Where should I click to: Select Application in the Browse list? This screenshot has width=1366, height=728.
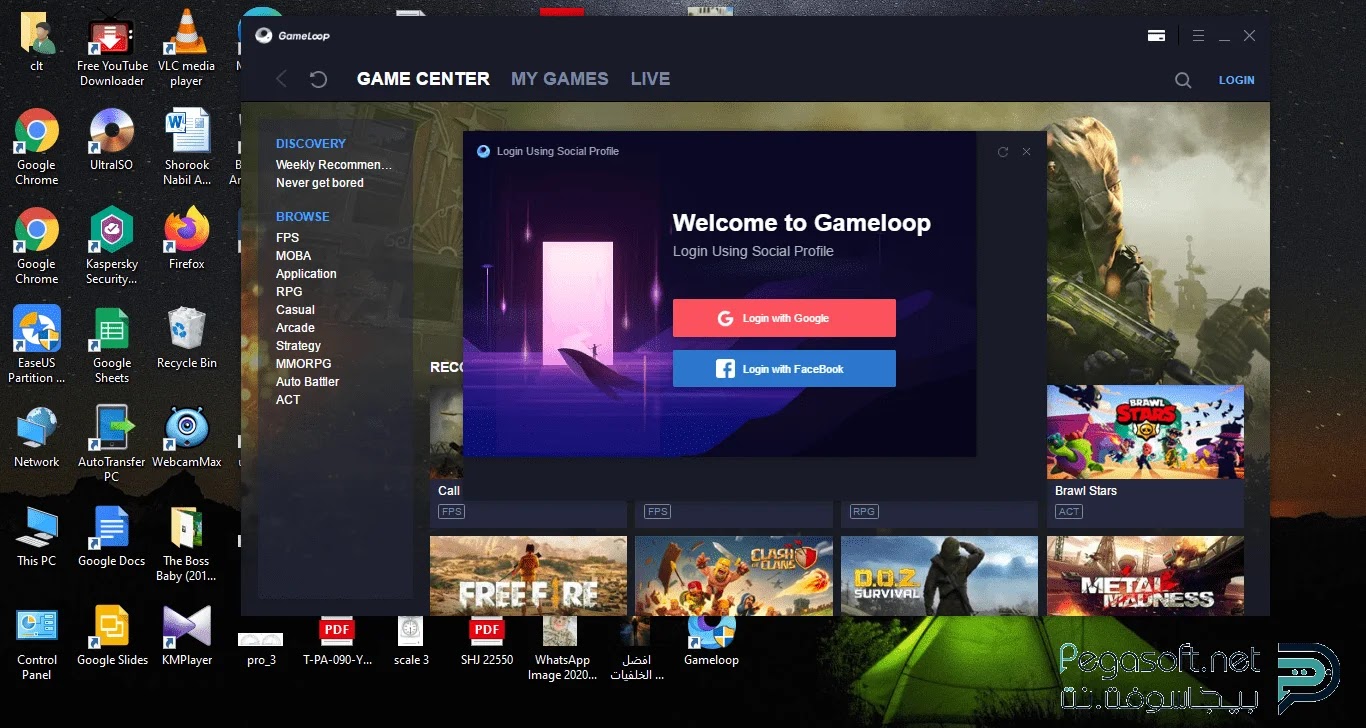(x=306, y=274)
